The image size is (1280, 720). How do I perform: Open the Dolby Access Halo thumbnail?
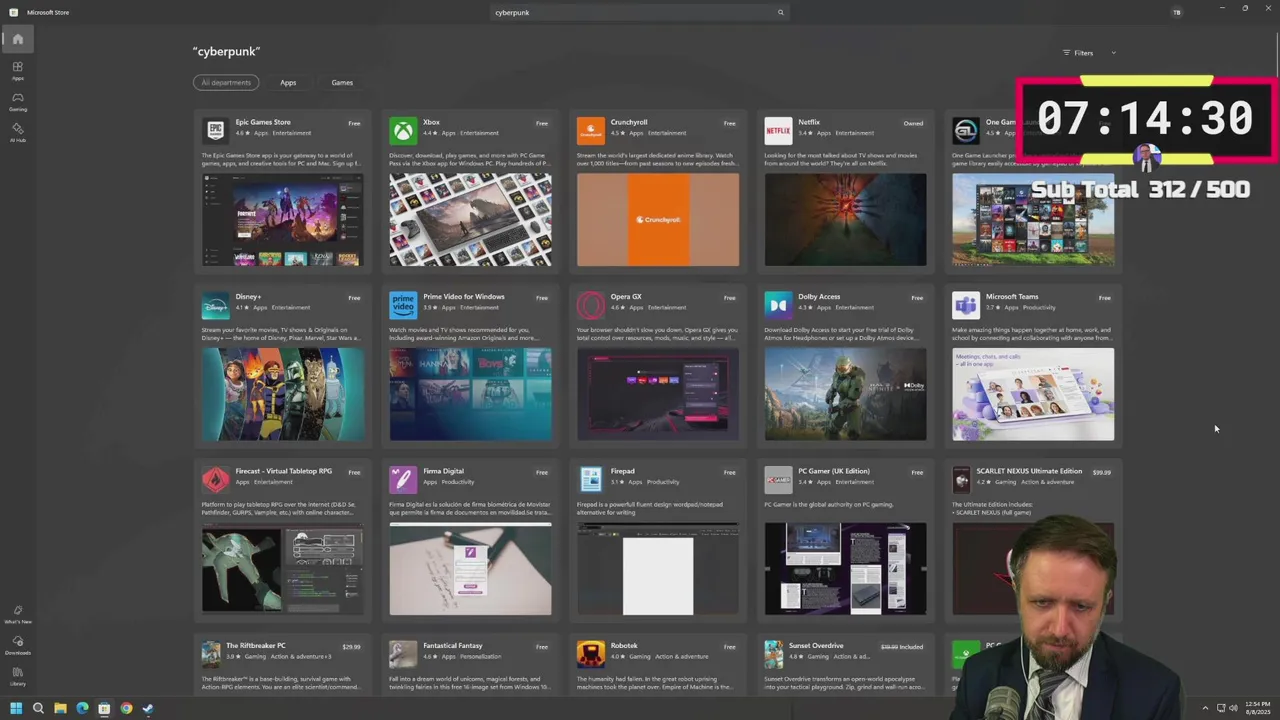[x=845, y=394]
